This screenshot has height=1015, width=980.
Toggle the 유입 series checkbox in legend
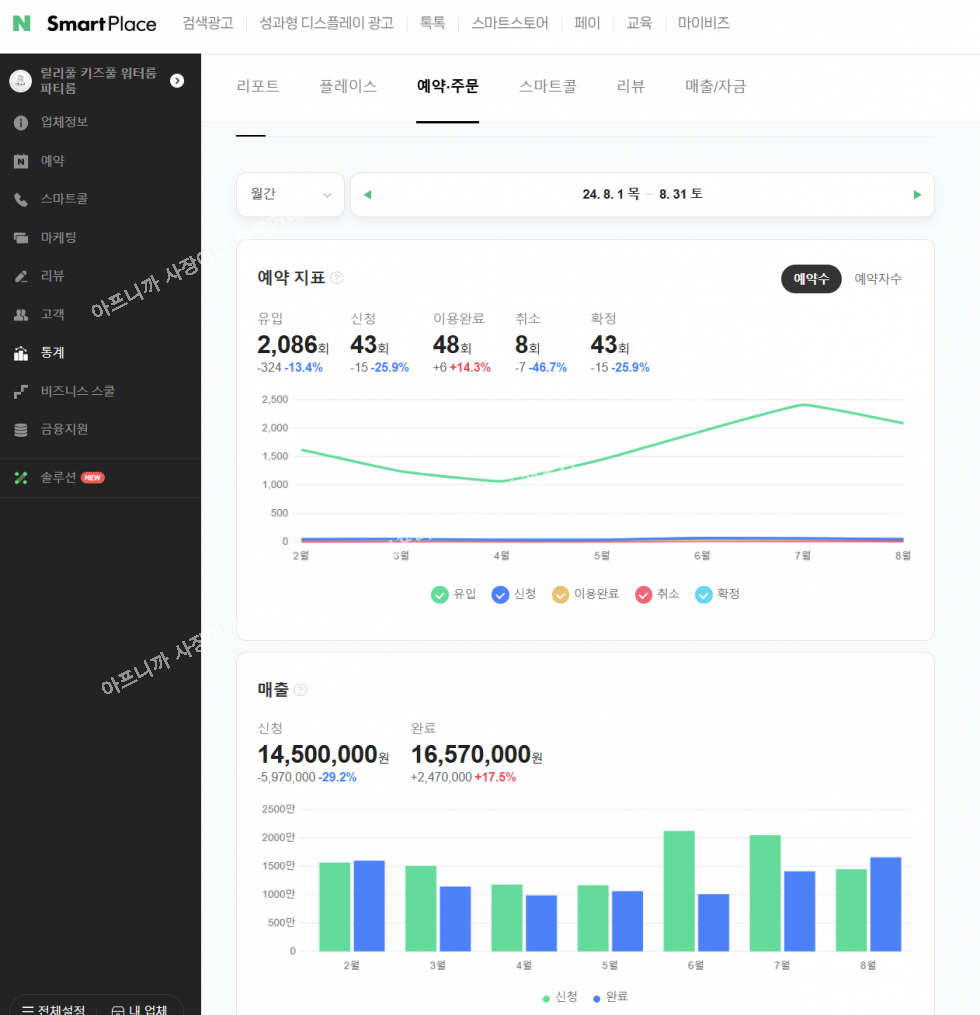[440, 594]
